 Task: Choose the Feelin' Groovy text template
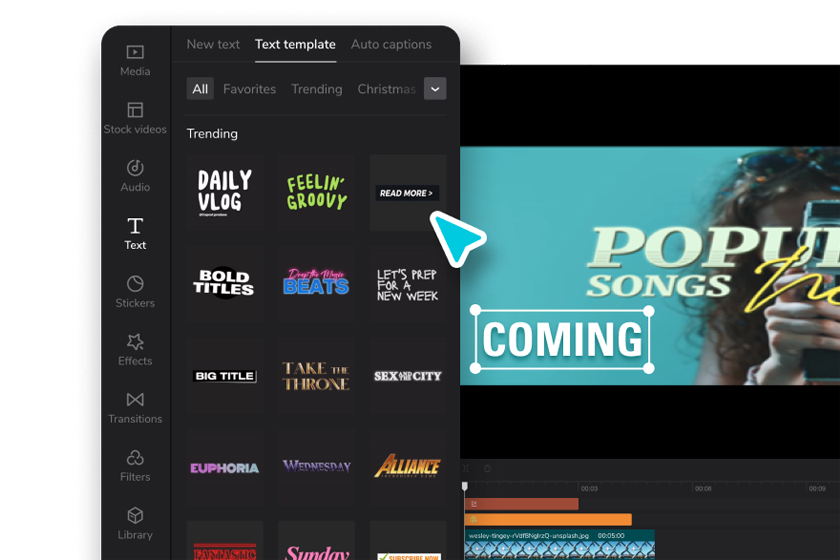click(316, 193)
